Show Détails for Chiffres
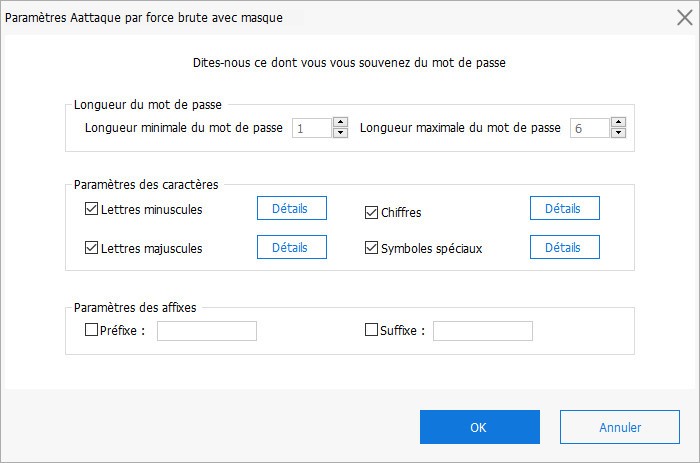 [x=564, y=208]
